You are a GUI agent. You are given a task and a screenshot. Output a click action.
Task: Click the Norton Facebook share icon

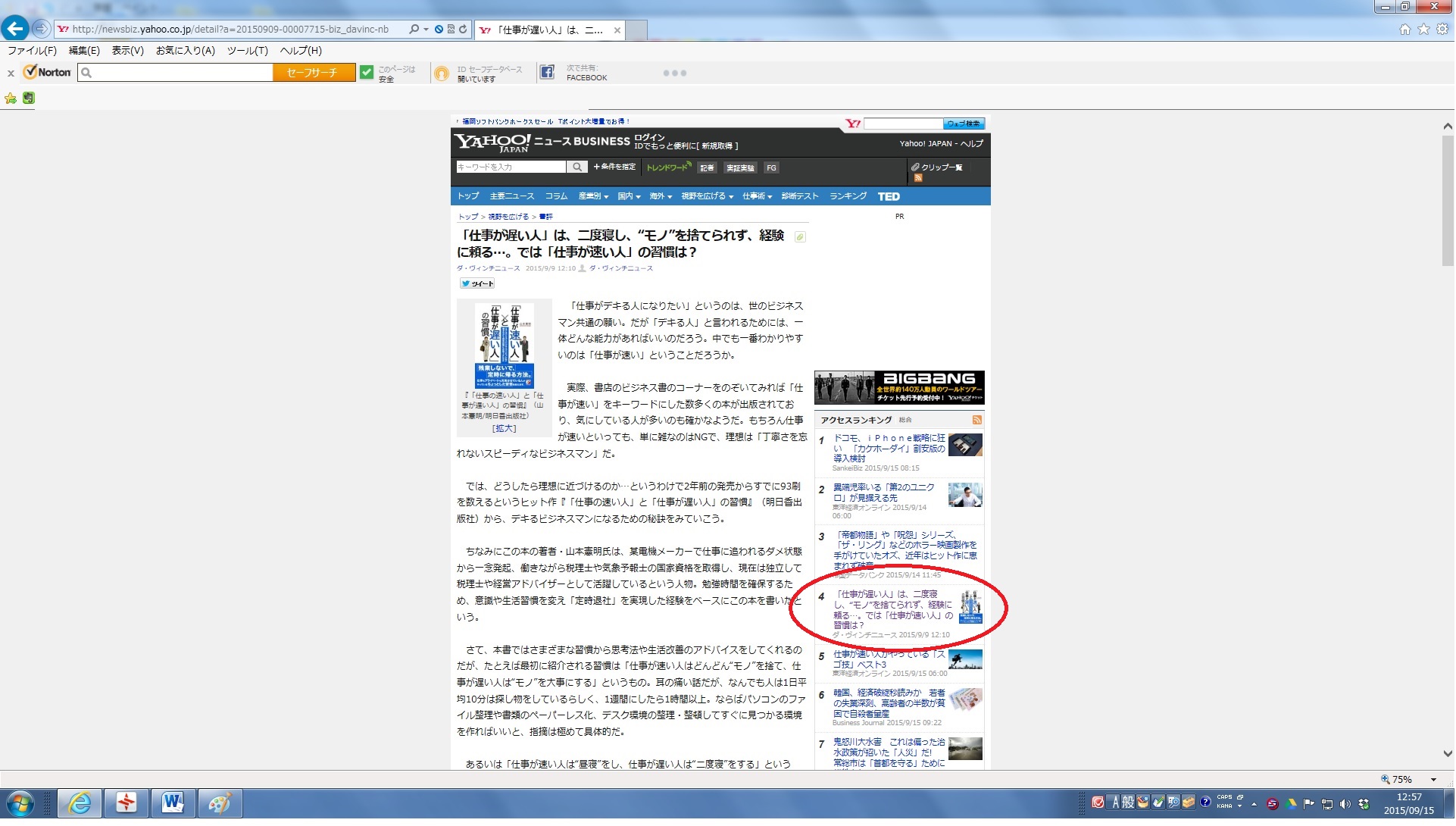547,73
